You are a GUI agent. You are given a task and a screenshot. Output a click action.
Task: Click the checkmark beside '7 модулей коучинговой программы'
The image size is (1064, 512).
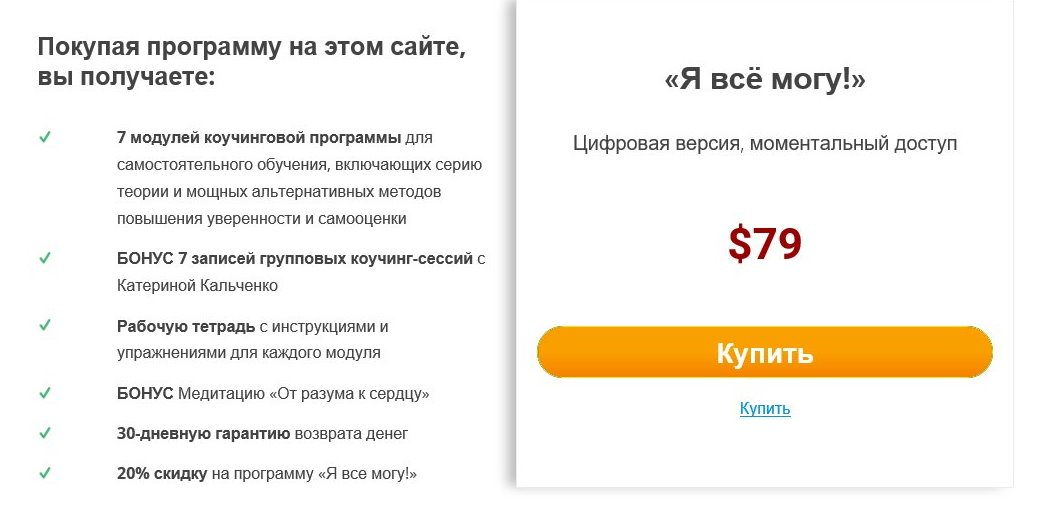click(45, 137)
